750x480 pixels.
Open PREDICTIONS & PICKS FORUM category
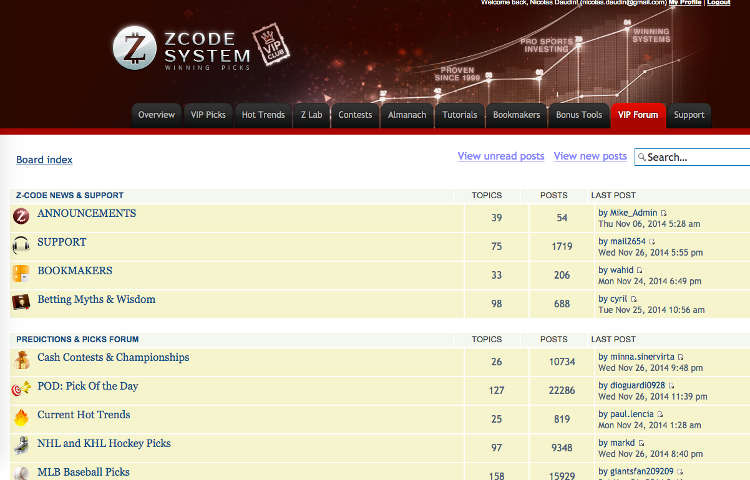(x=77, y=339)
